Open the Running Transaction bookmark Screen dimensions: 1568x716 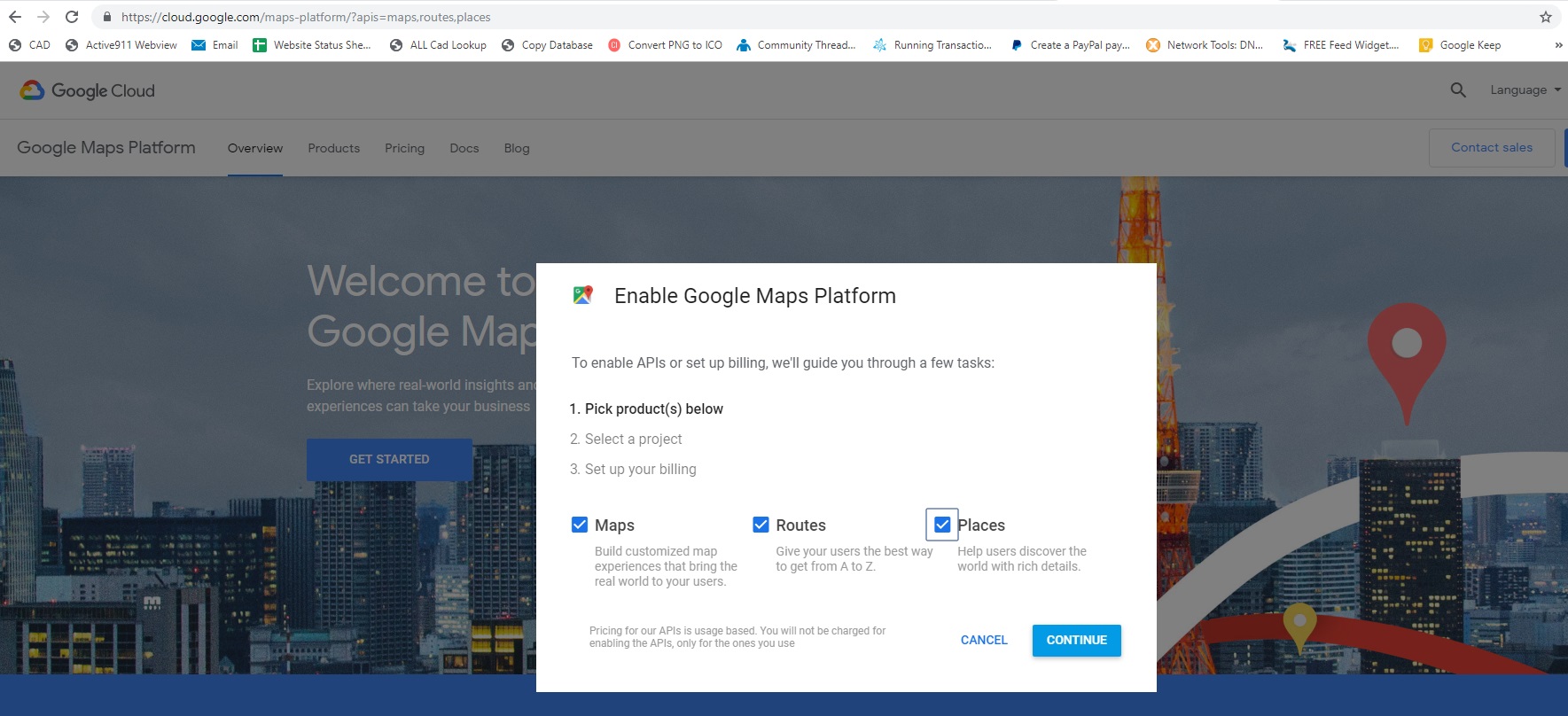point(932,45)
